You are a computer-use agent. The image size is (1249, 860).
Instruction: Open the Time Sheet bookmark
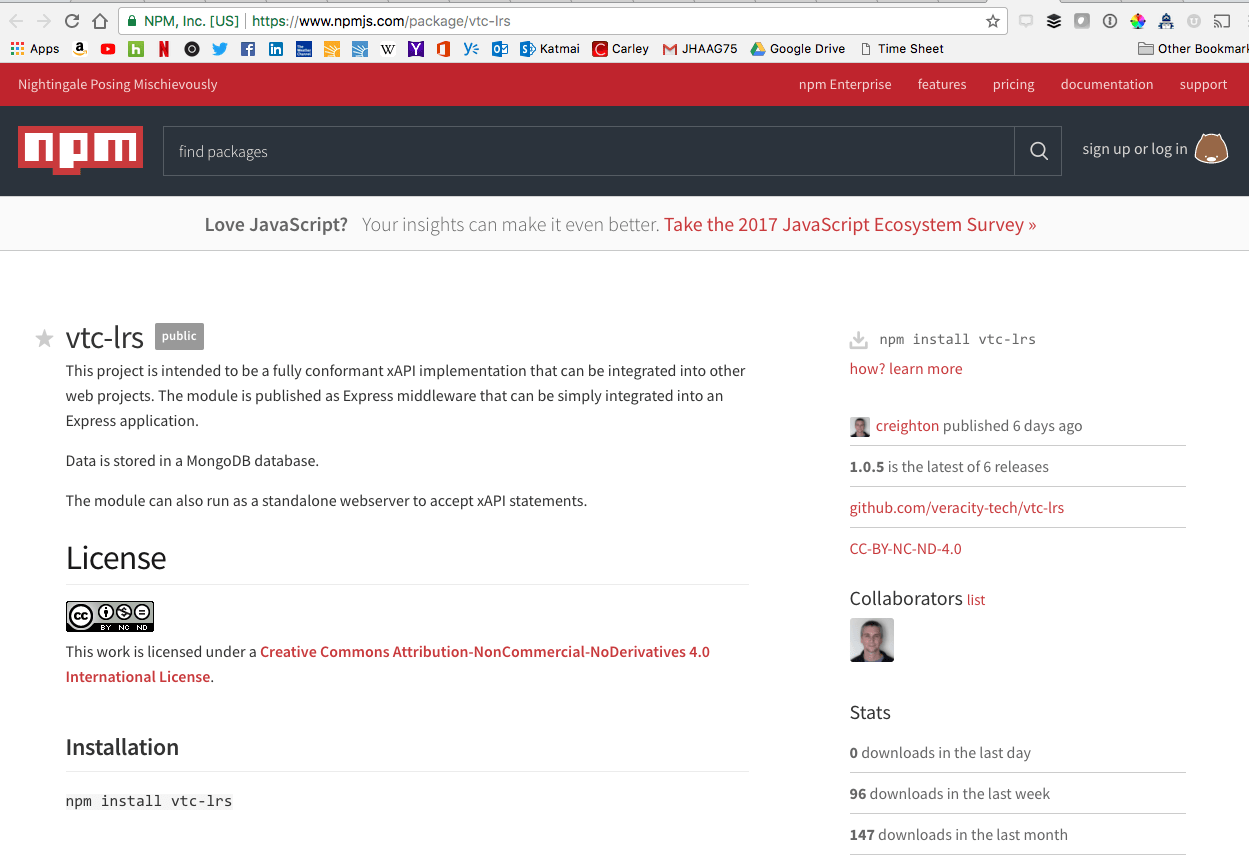pyautogui.click(x=901, y=48)
